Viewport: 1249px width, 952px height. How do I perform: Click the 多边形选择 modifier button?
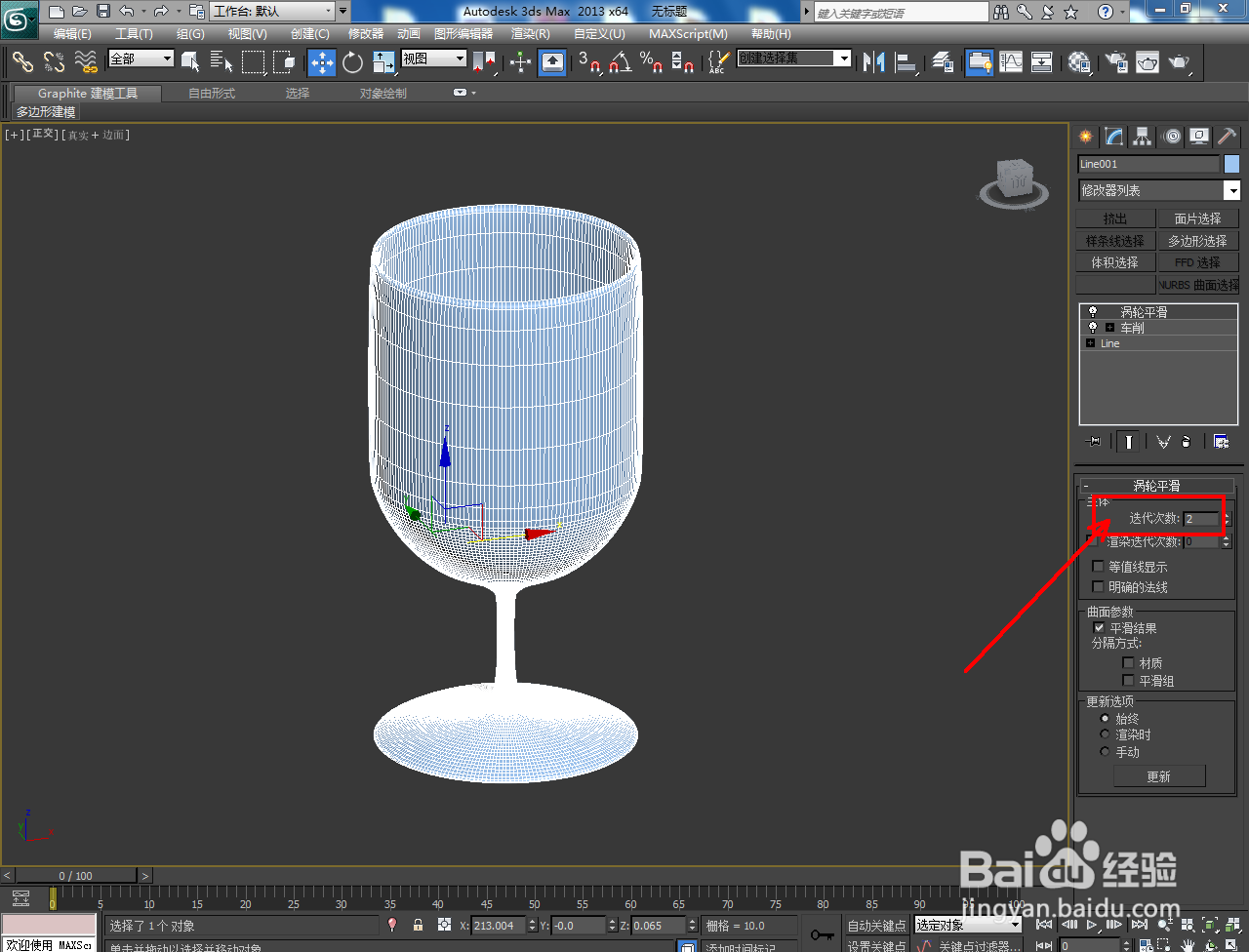[x=1198, y=240]
